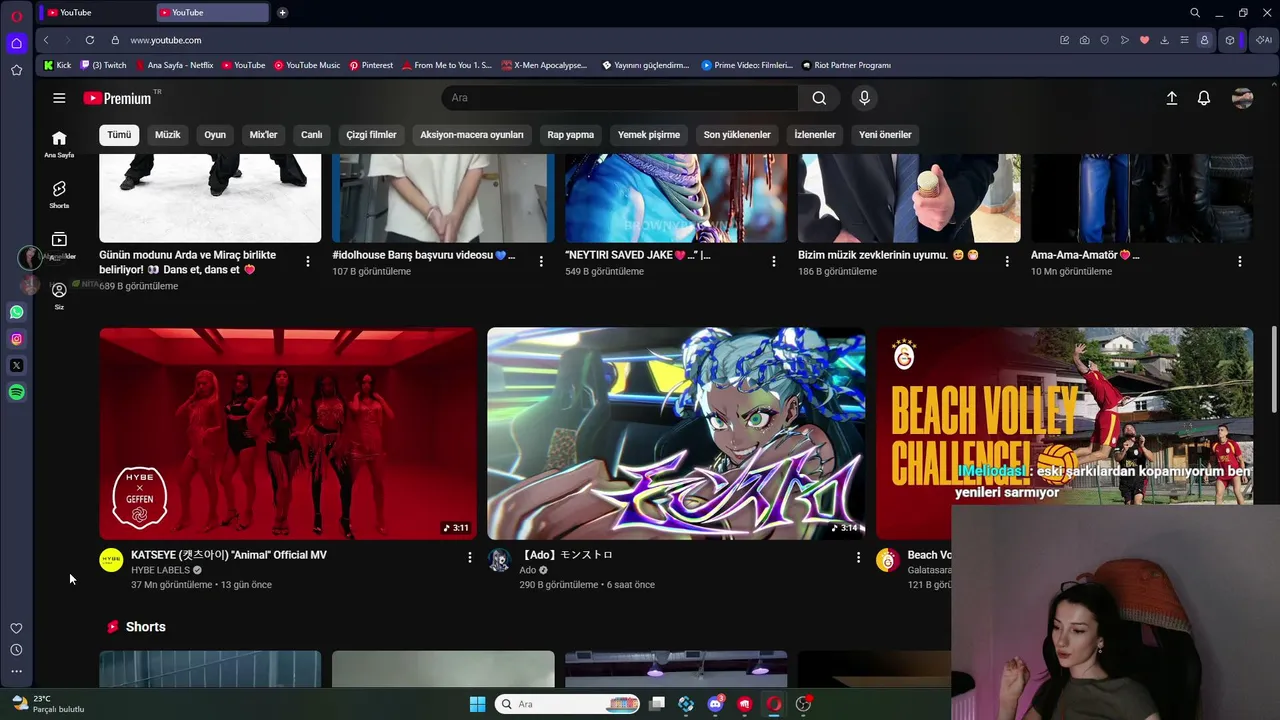Open the Kick bookmark
The height and width of the screenshot is (720, 1280).
coord(57,65)
